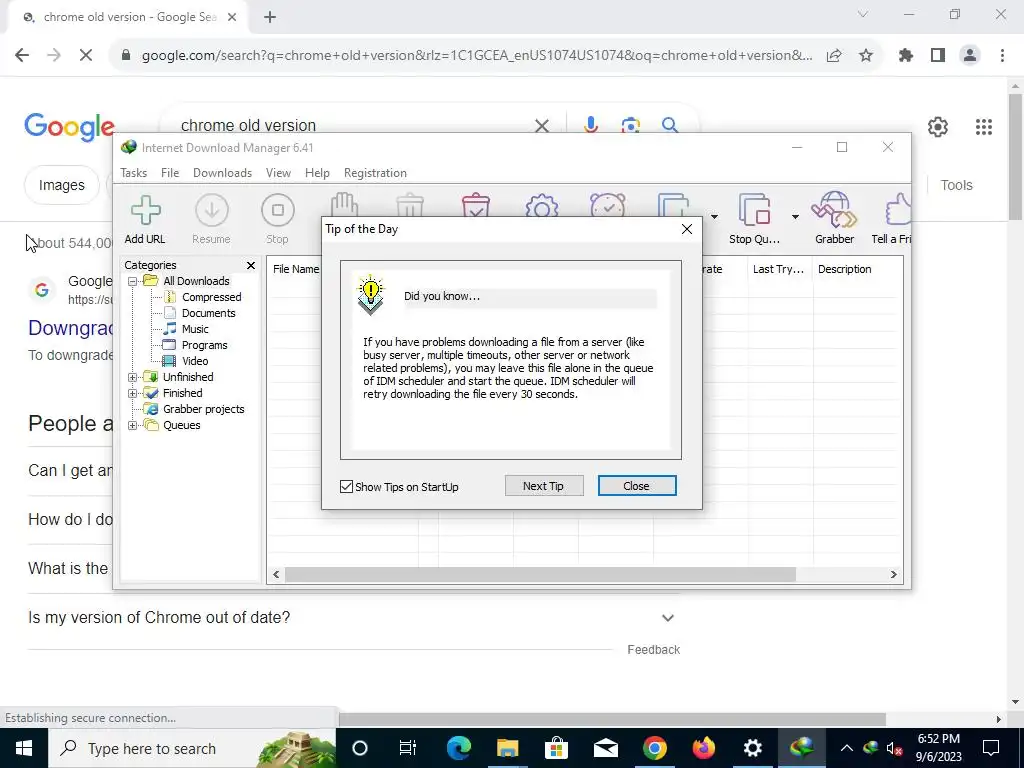1024x768 pixels.
Task: Open the Downloads menu in IDM
Action: point(222,173)
